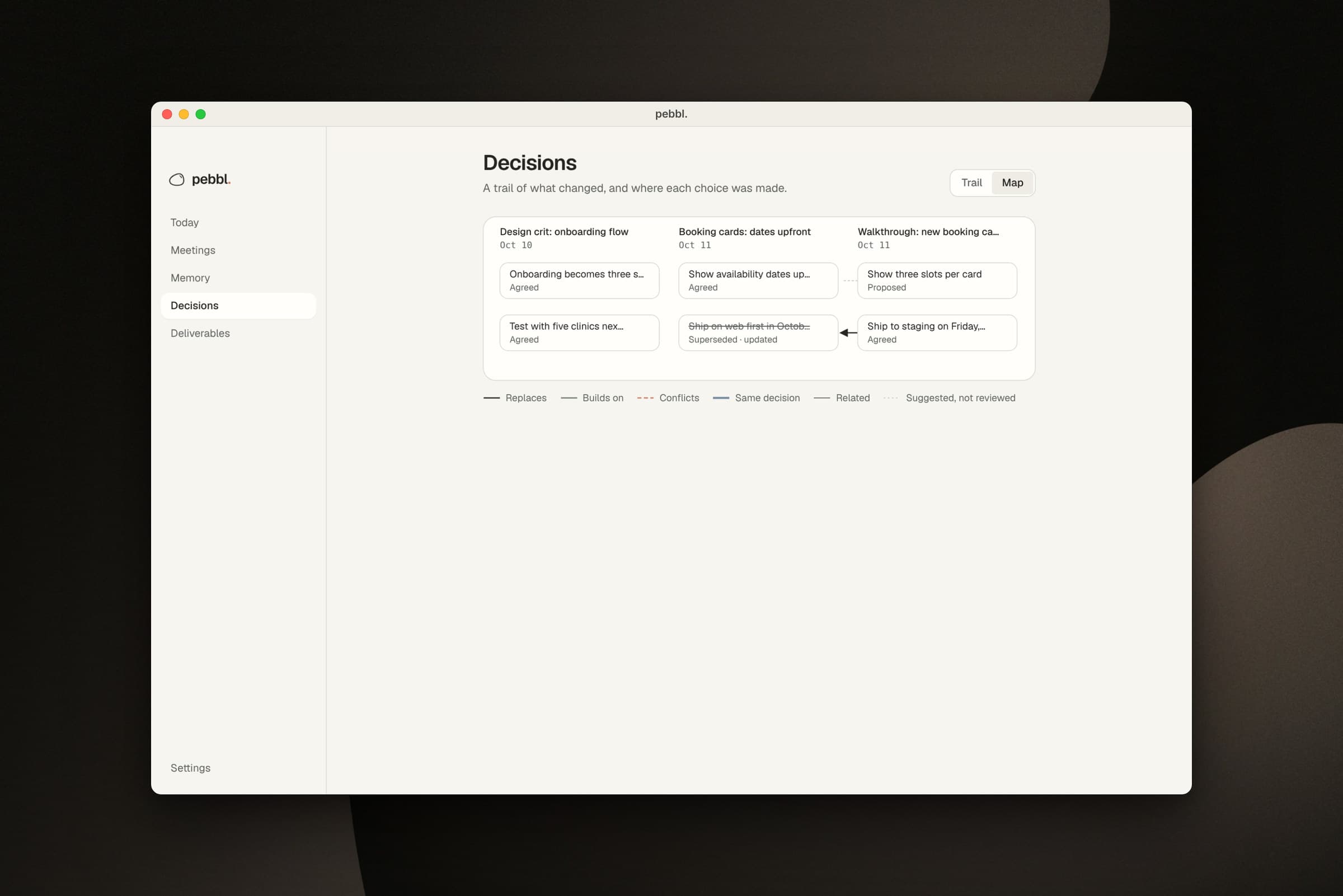1343x896 pixels.
Task: Open 'Show availability dates up...' decision card
Action: click(758, 280)
